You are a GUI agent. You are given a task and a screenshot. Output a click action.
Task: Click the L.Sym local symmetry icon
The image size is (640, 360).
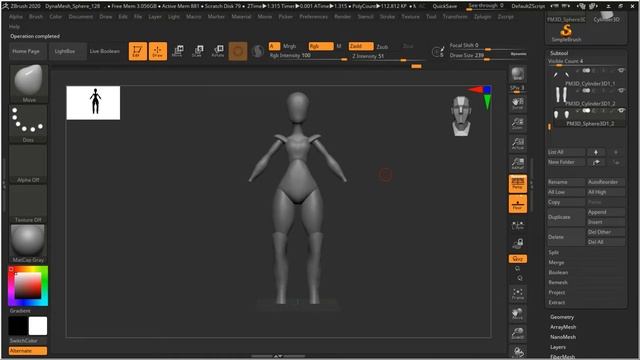[518, 226]
